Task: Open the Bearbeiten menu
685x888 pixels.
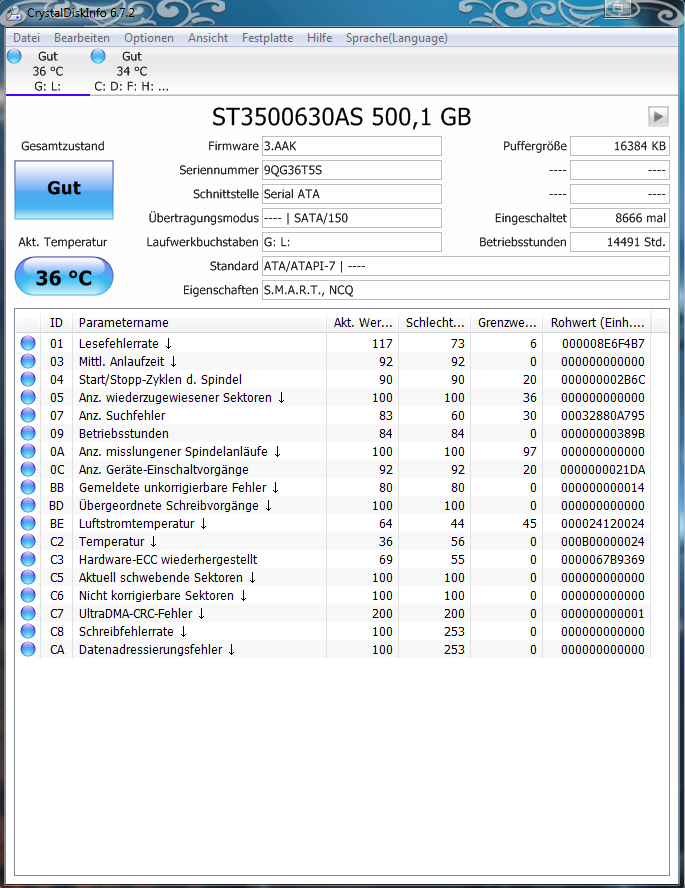Action: click(x=82, y=38)
